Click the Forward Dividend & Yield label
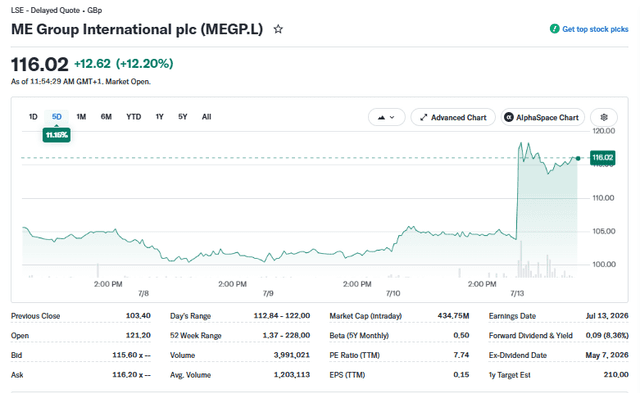Image resolution: width=640 pixels, height=393 pixels. (x=531, y=335)
